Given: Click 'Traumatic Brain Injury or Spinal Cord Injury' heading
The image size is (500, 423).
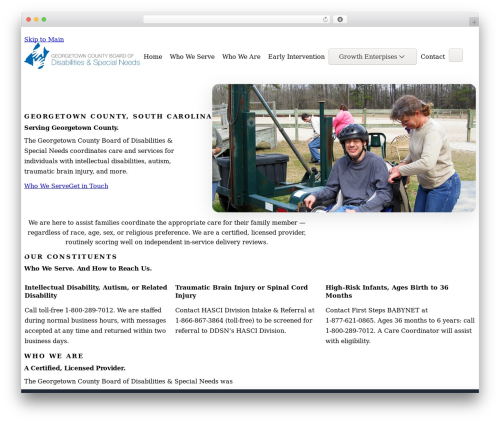Looking at the screenshot, I should [241, 291].
